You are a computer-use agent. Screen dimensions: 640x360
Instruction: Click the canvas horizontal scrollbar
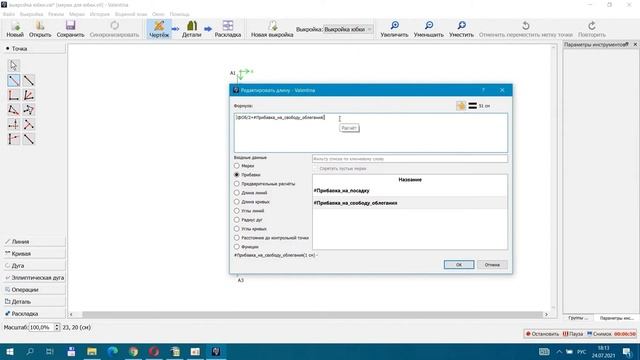click(x=309, y=314)
